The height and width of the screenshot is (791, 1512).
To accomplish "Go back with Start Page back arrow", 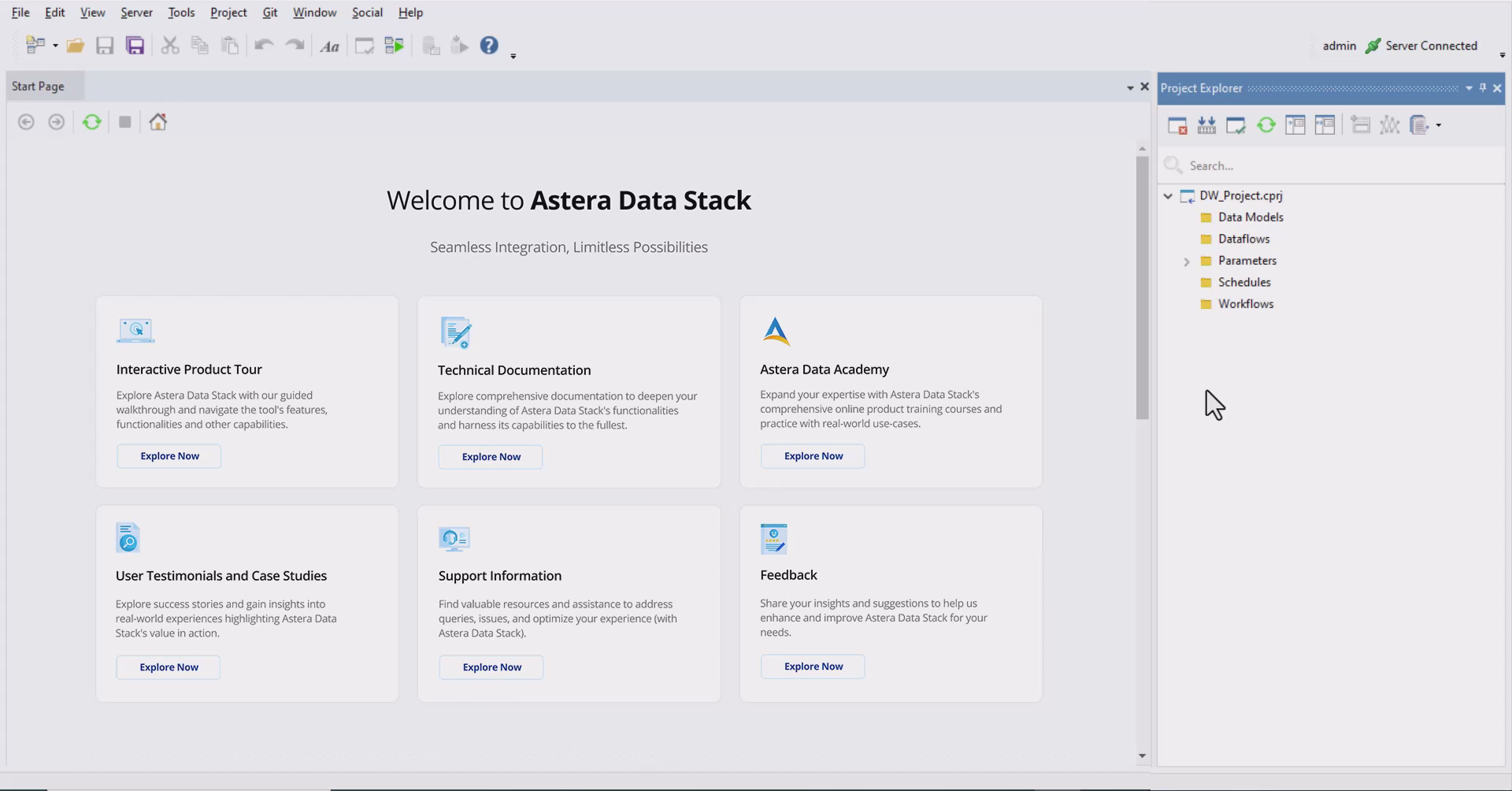I will click(26, 122).
